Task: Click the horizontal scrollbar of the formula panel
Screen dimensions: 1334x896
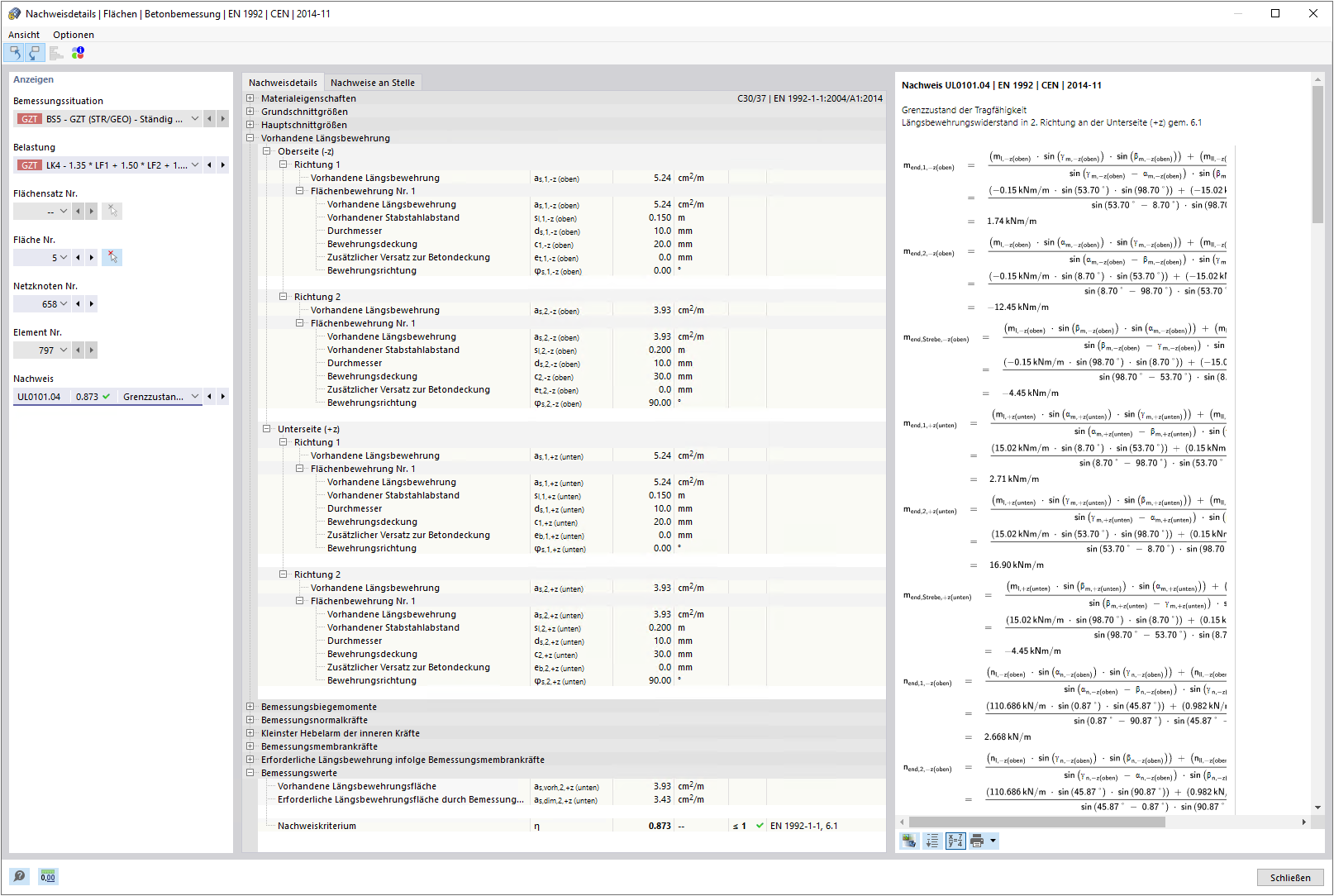Action: [x=1036, y=822]
